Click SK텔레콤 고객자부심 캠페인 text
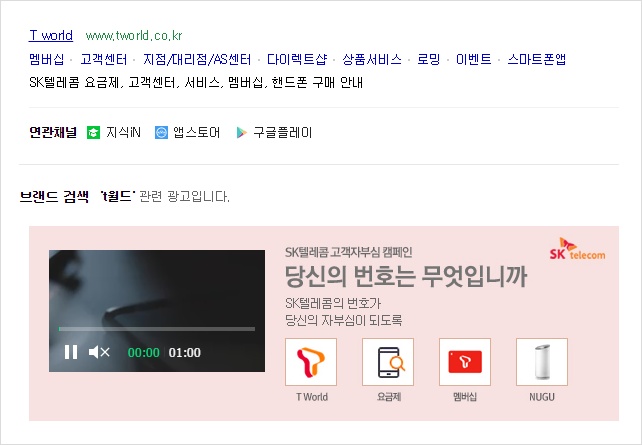The image size is (642, 445). click(x=348, y=252)
